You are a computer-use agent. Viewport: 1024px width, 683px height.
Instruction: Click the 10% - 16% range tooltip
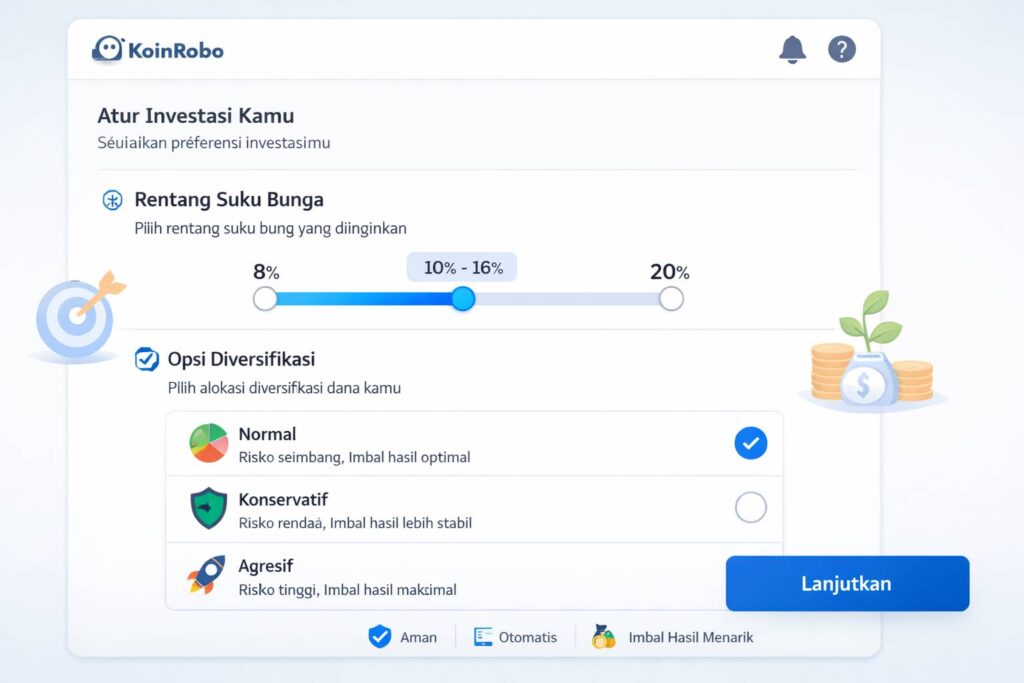click(x=462, y=268)
